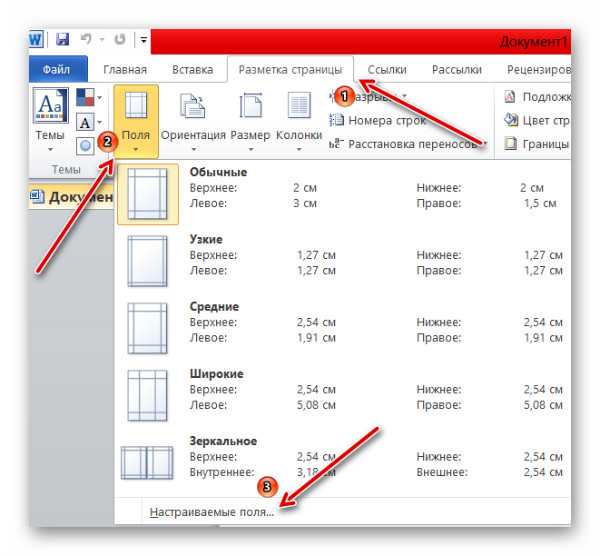Viewport: 600px width, 556px height.
Task: Click the Ориентация page icon
Action: [x=192, y=106]
